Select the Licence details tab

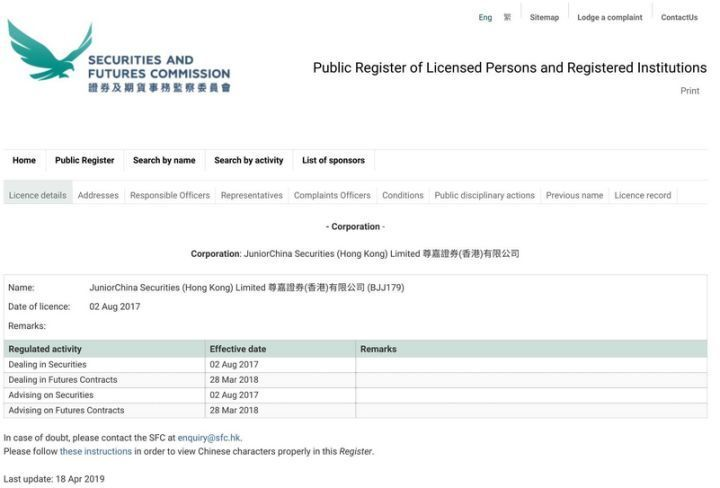(38, 195)
